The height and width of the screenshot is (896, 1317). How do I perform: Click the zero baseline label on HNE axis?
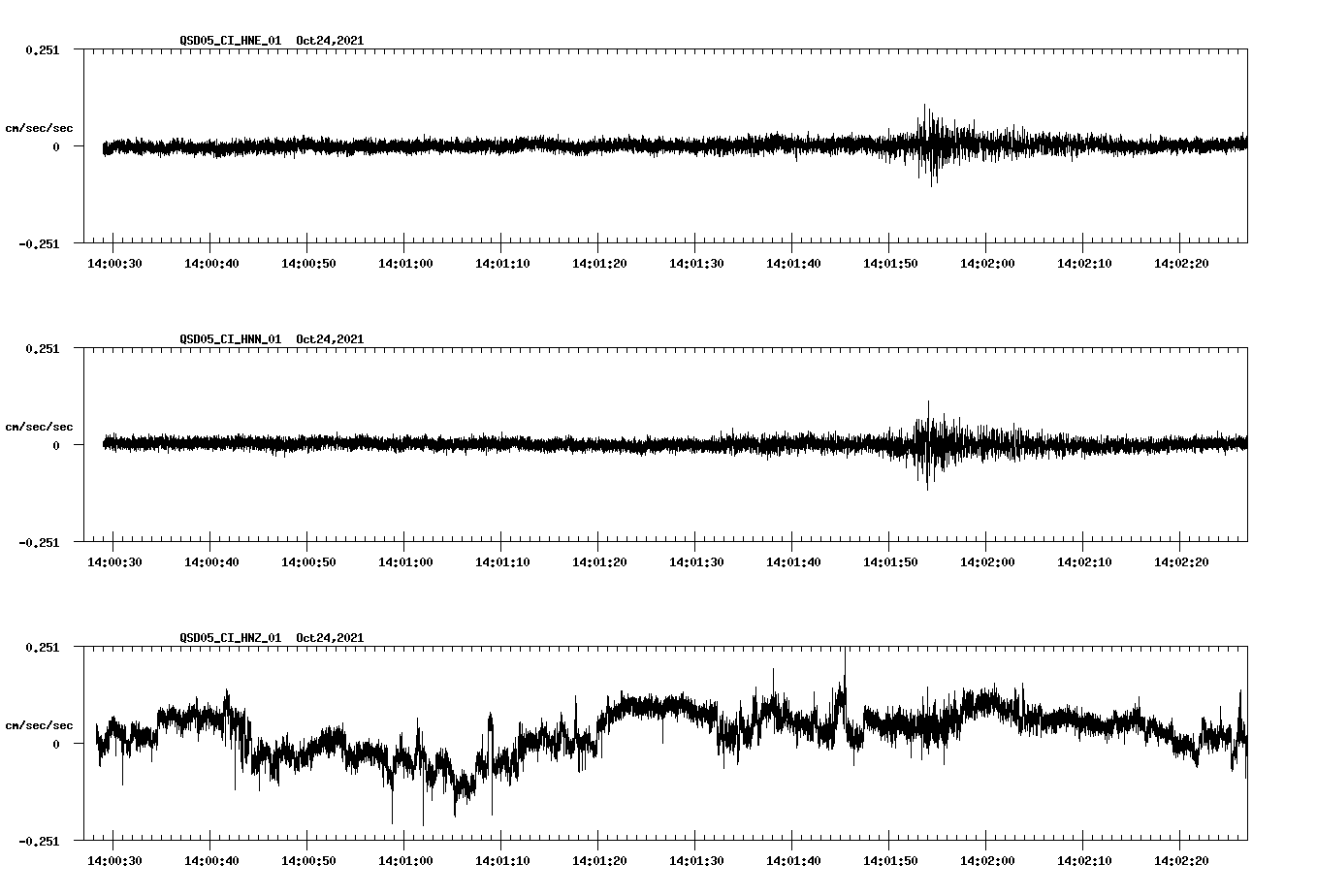56,146
